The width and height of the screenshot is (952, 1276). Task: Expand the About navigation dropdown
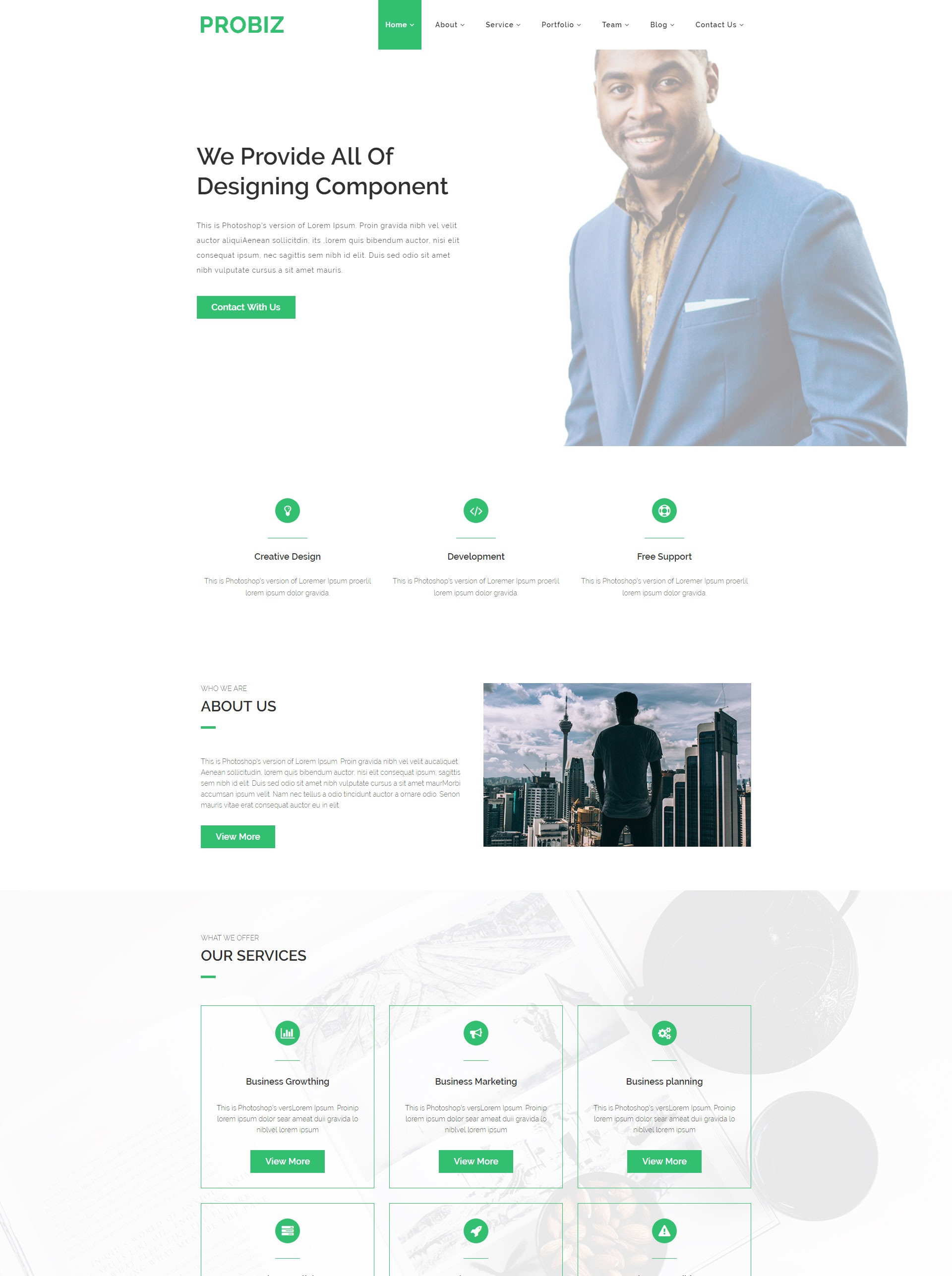point(448,24)
